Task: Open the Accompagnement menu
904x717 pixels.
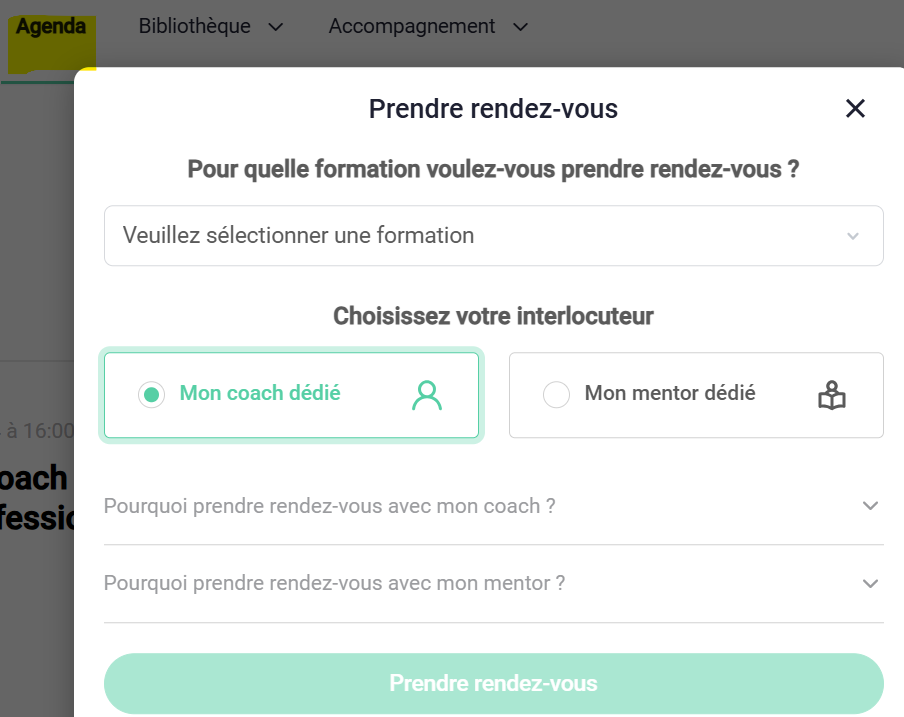Action: [x=412, y=27]
